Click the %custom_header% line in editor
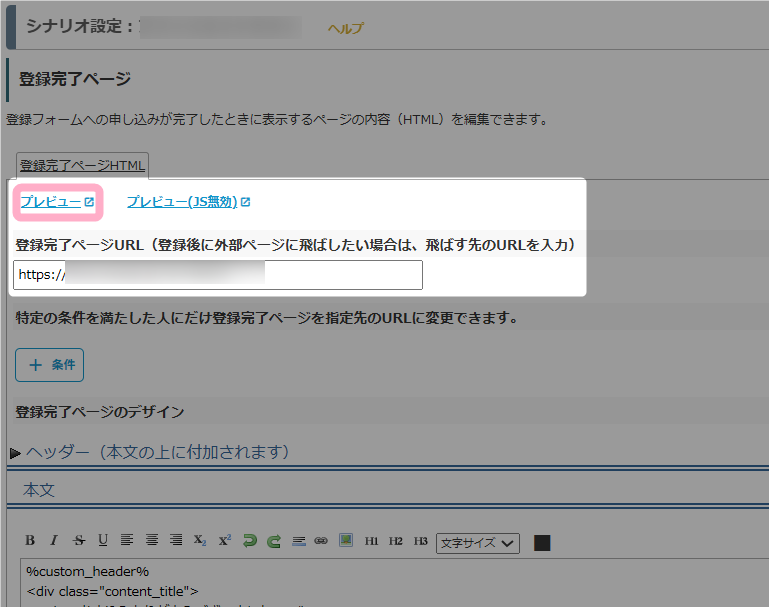Screen dimensions: 769x607 tap(87, 572)
